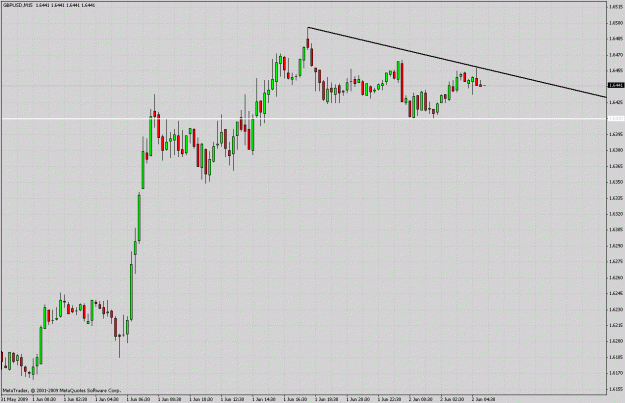
Task: Click the 1.6500 price scale label
Action: pyautogui.click(x=616, y=23)
